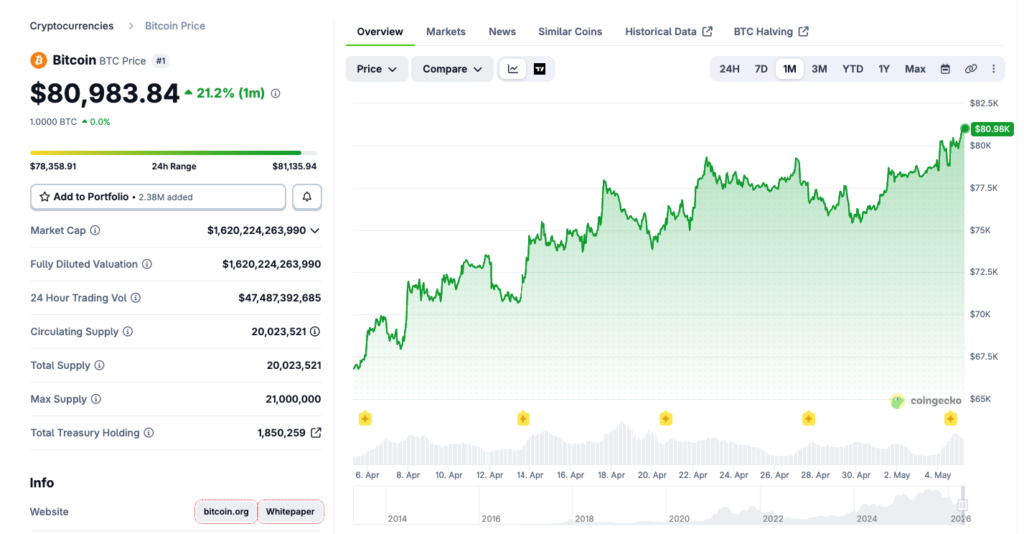Click info icon next to 21.2% (1m)

(x=276, y=93)
